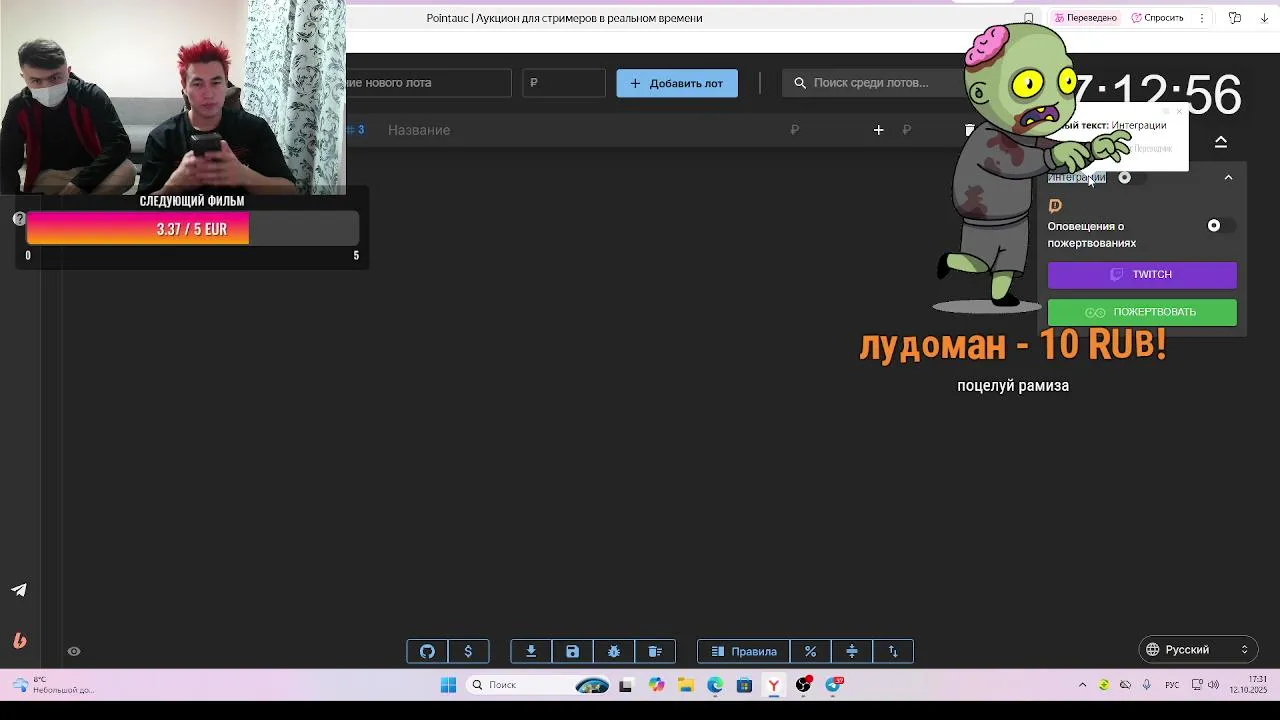Open Yandex Browser from taskbar

[774, 685]
